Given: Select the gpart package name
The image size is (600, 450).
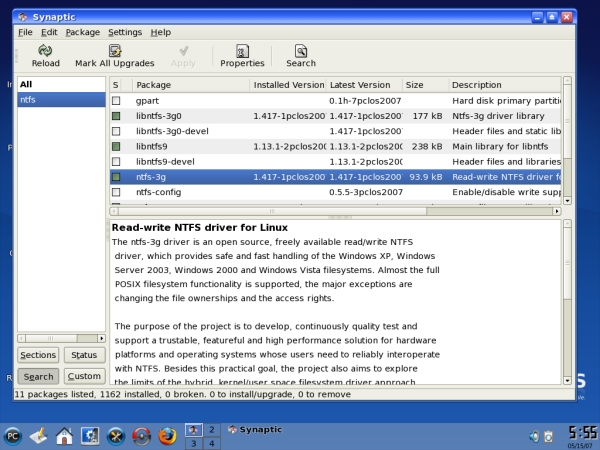Looking at the screenshot, I should tap(147, 101).
